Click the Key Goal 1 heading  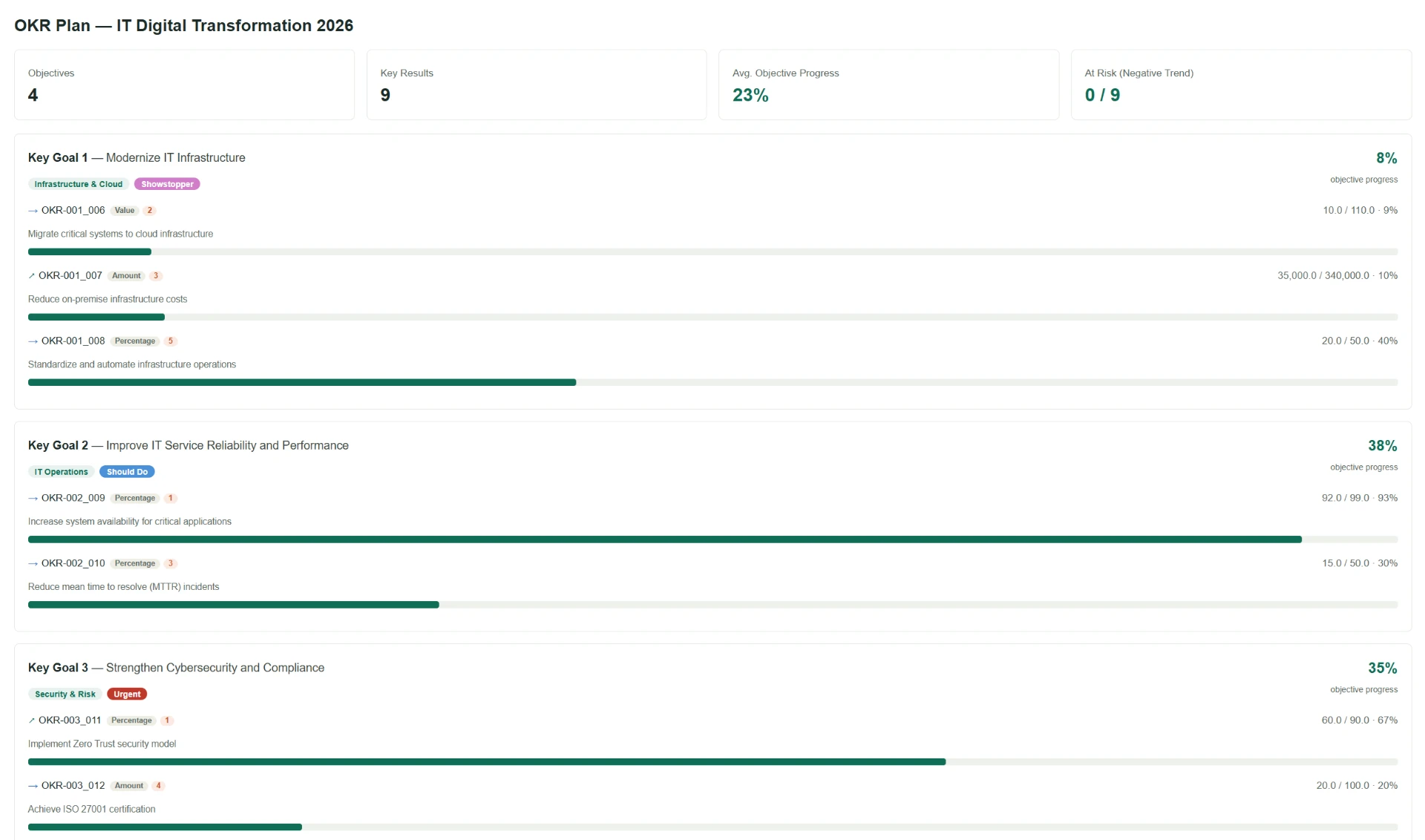(x=137, y=157)
